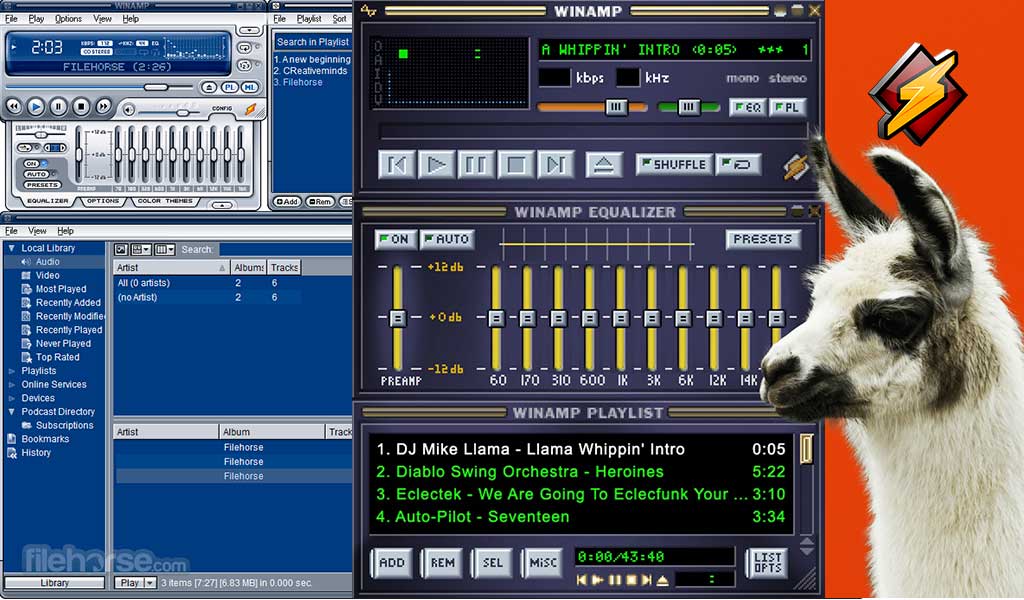1024x600 pixels.
Task: Switch to the Color Themes tab
Action: [165, 201]
